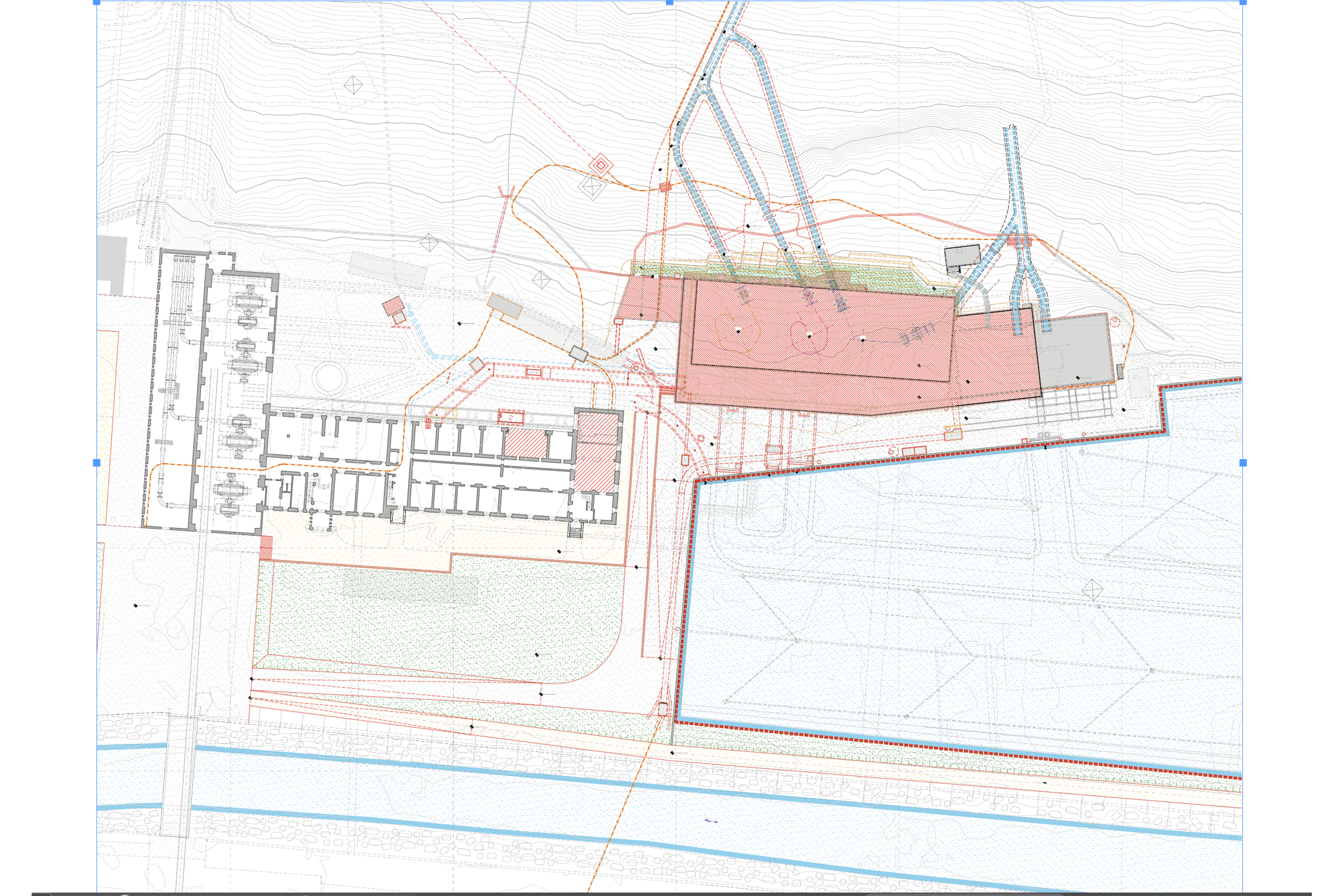Image resolution: width=1344 pixels, height=896 pixels.
Task: Click the middle-left blue selection handle
Action: pyautogui.click(x=96, y=462)
